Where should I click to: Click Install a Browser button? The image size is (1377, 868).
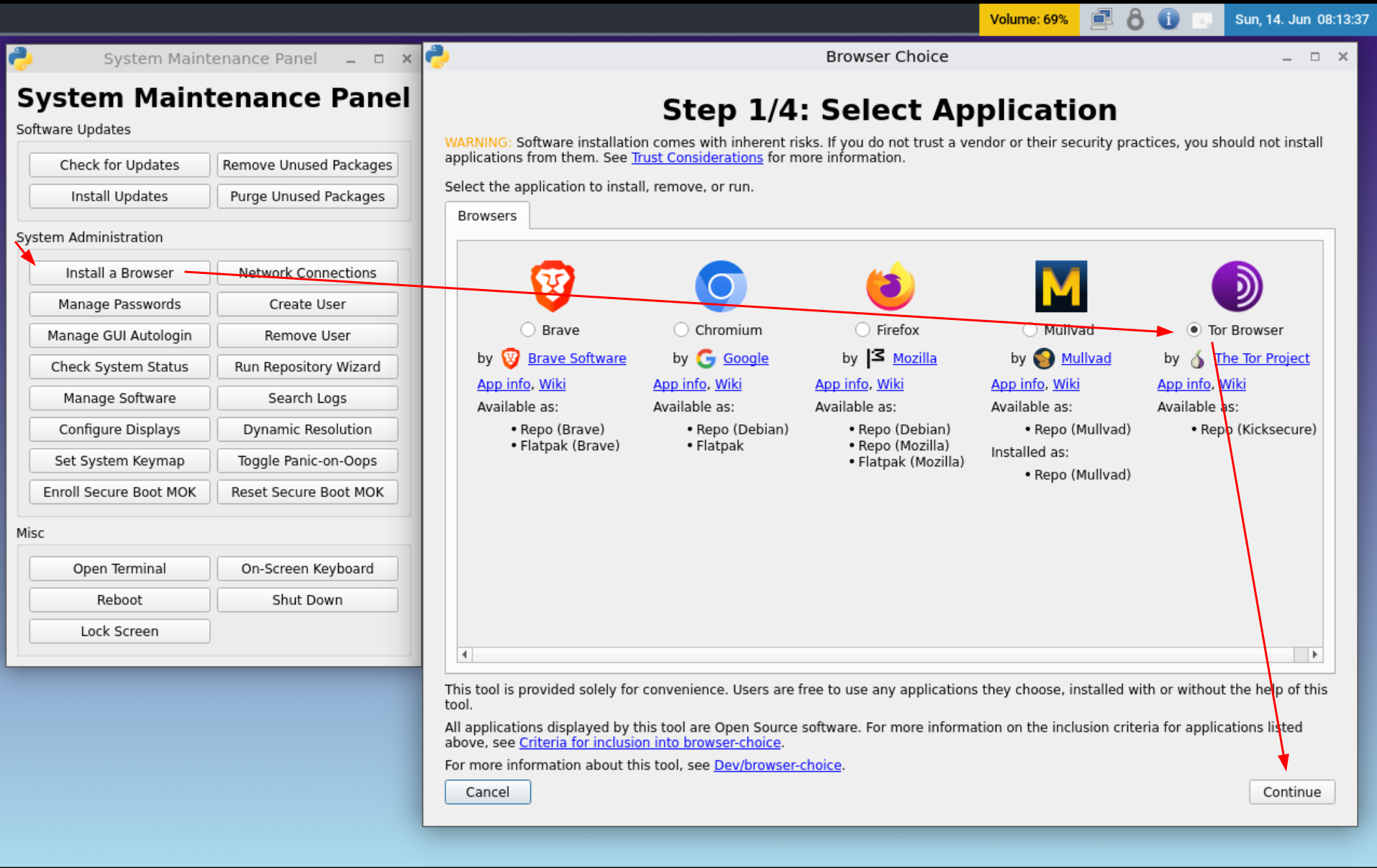coord(119,273)
